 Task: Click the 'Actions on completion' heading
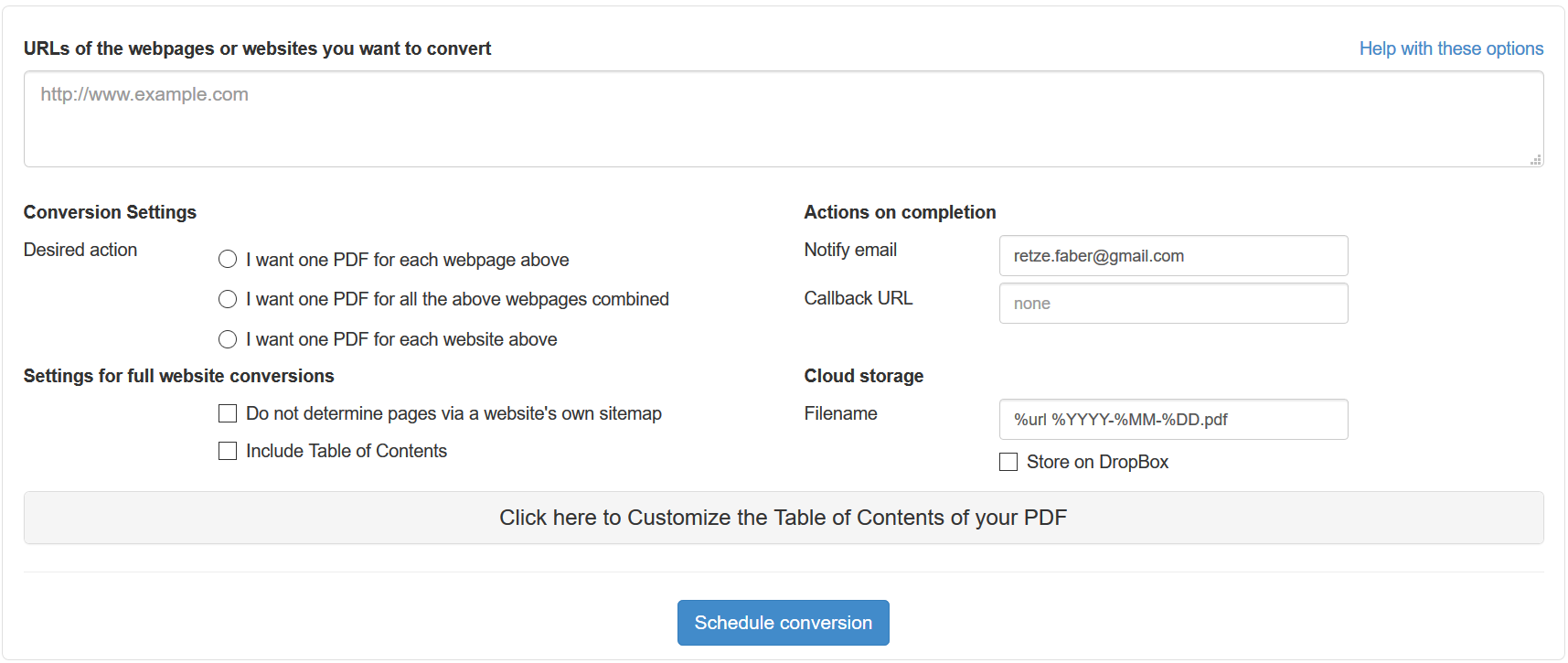click(900, 212)
